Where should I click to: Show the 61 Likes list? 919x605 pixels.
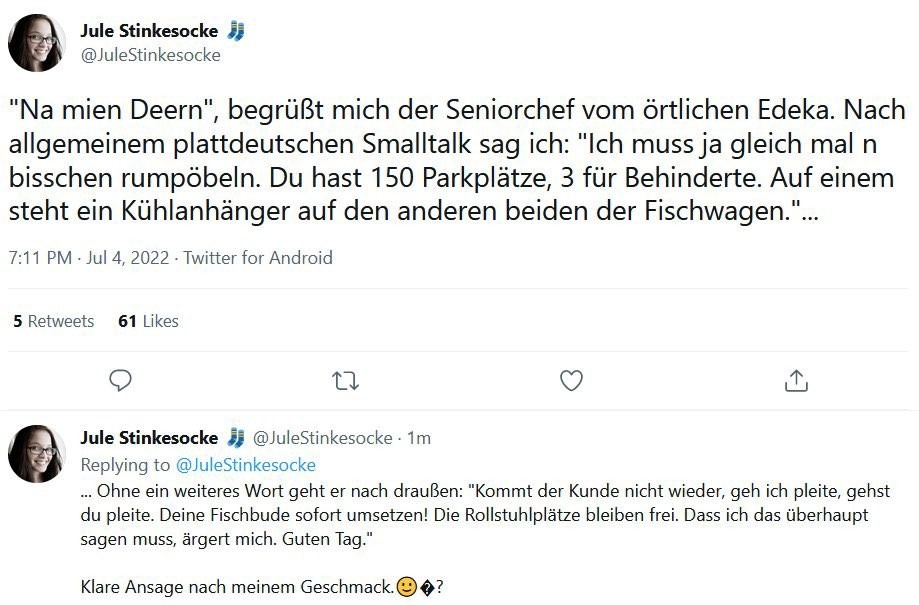pyautogui.click(x=148, y=321)
